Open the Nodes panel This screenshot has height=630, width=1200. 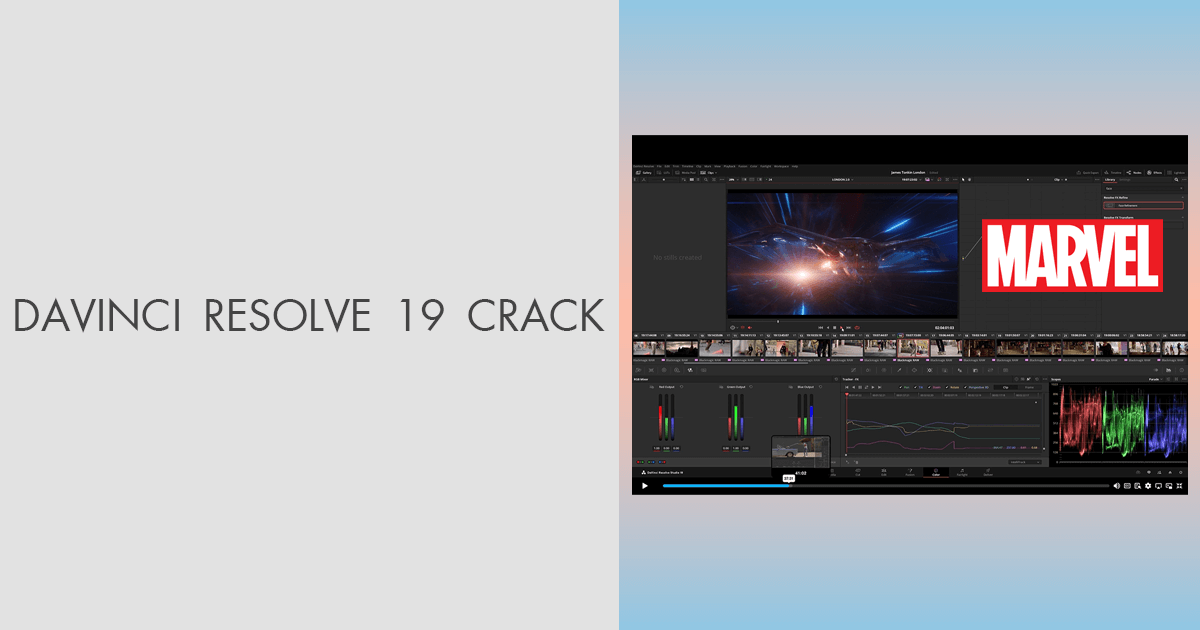1135,173
